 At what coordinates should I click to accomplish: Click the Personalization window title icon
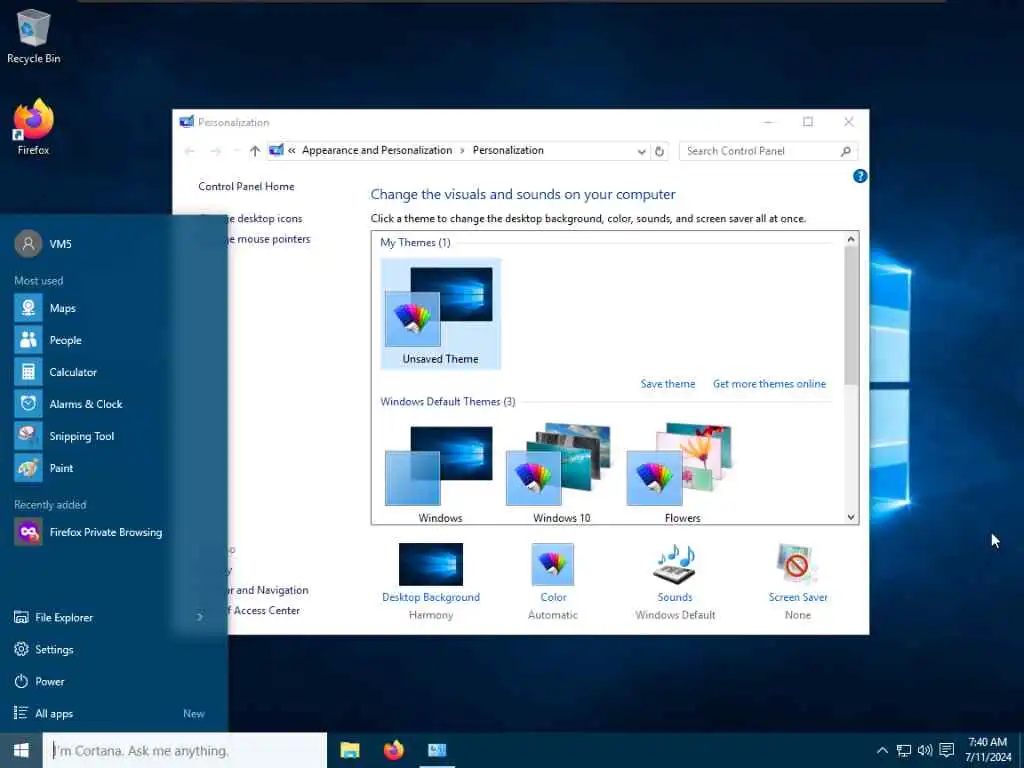coord(187,122)
